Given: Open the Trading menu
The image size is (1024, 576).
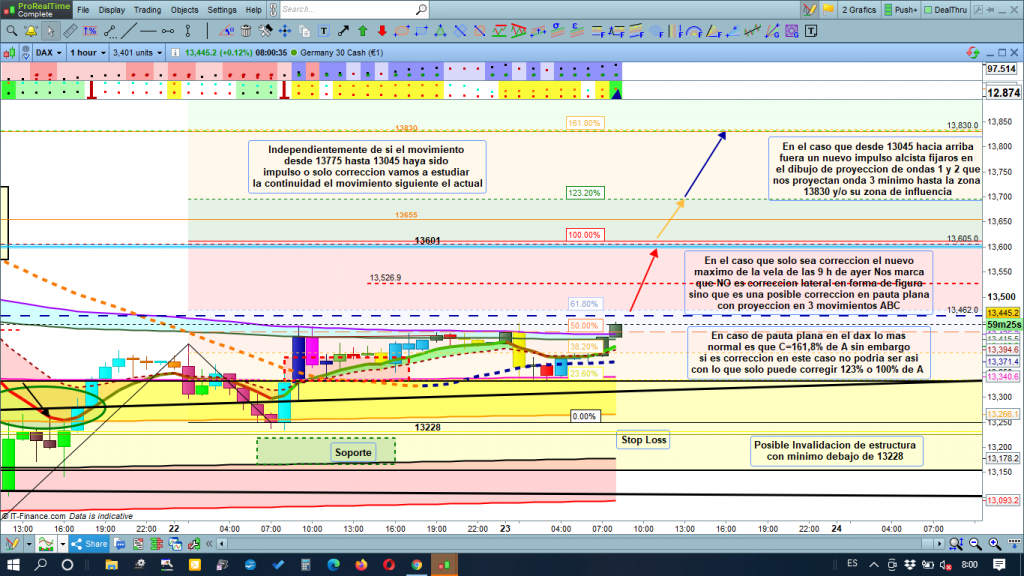Looking at the screenshot, I should point(147,9).
